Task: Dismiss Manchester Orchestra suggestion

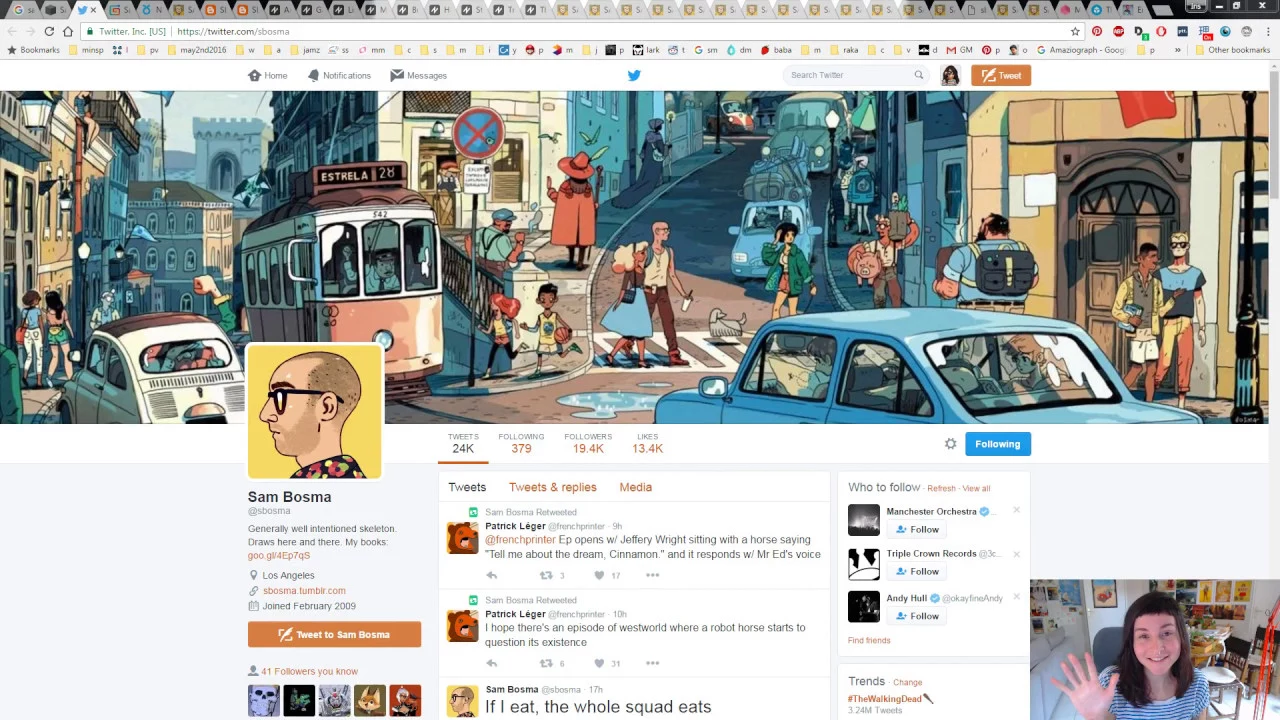Action: tap(1016, 510)
